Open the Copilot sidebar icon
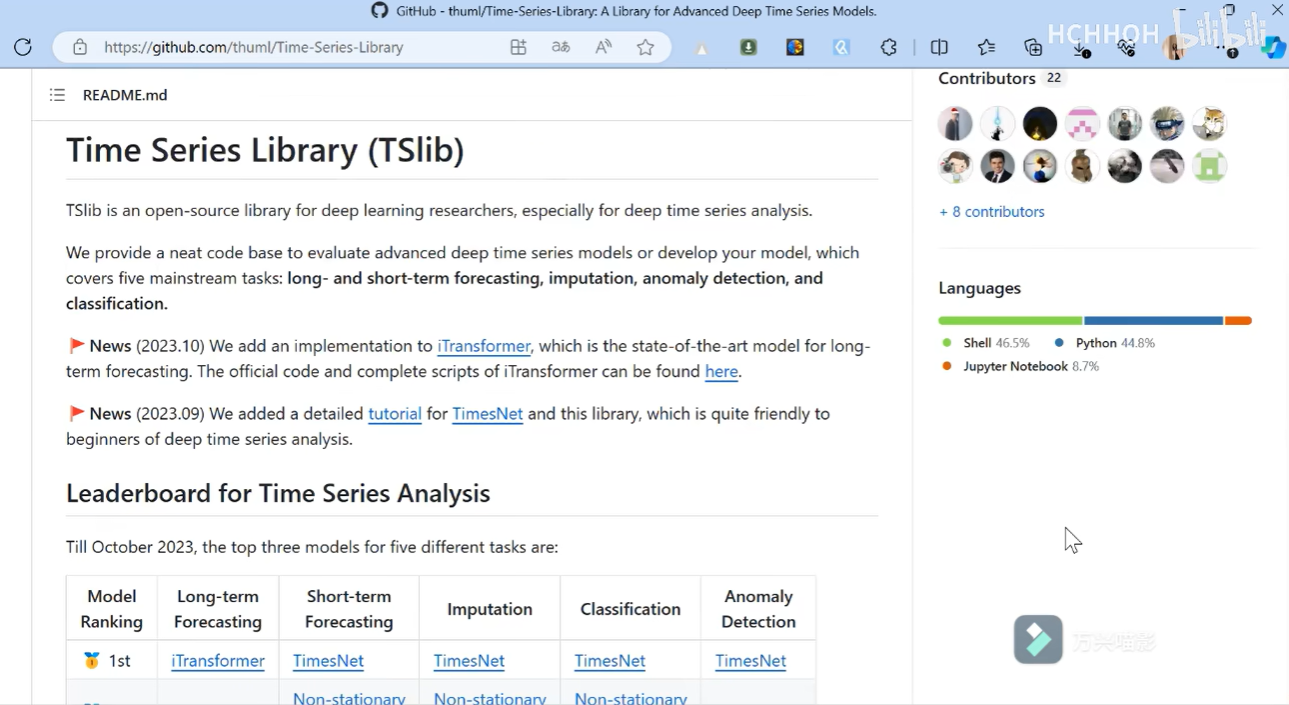Viewport: 1289px width, 705px height. (1272, 47)
